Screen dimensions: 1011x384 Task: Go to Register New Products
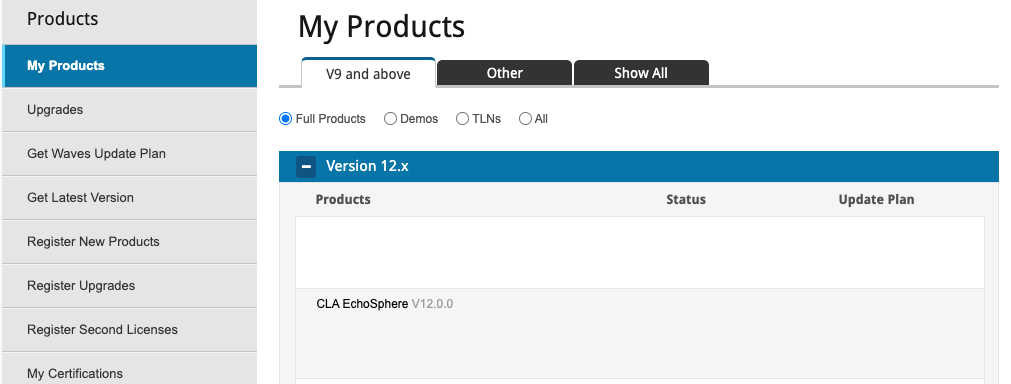tap(130, 242)
